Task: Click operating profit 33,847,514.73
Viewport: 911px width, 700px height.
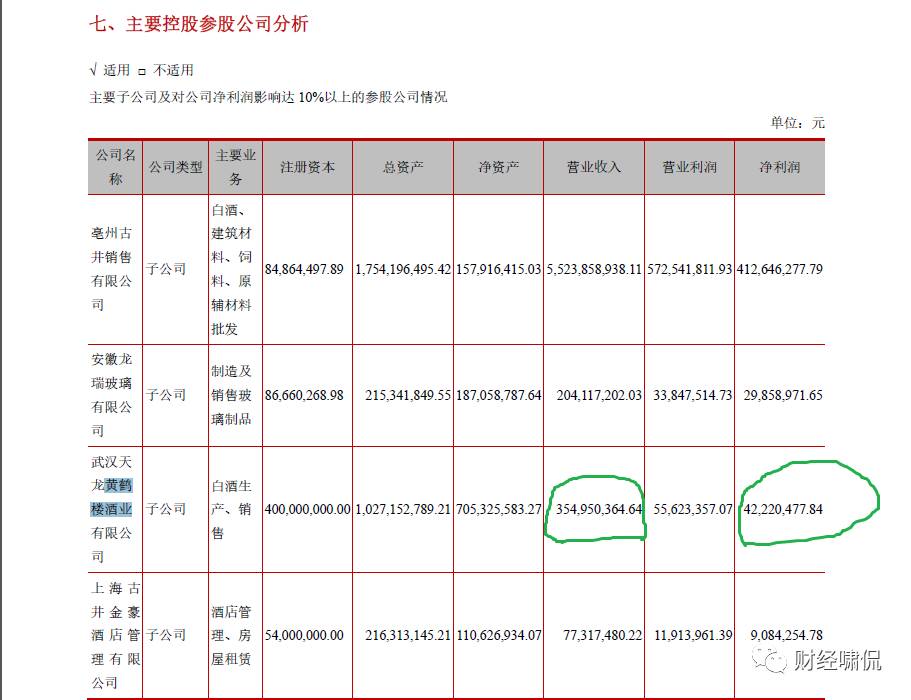Action: pos(693,396)
